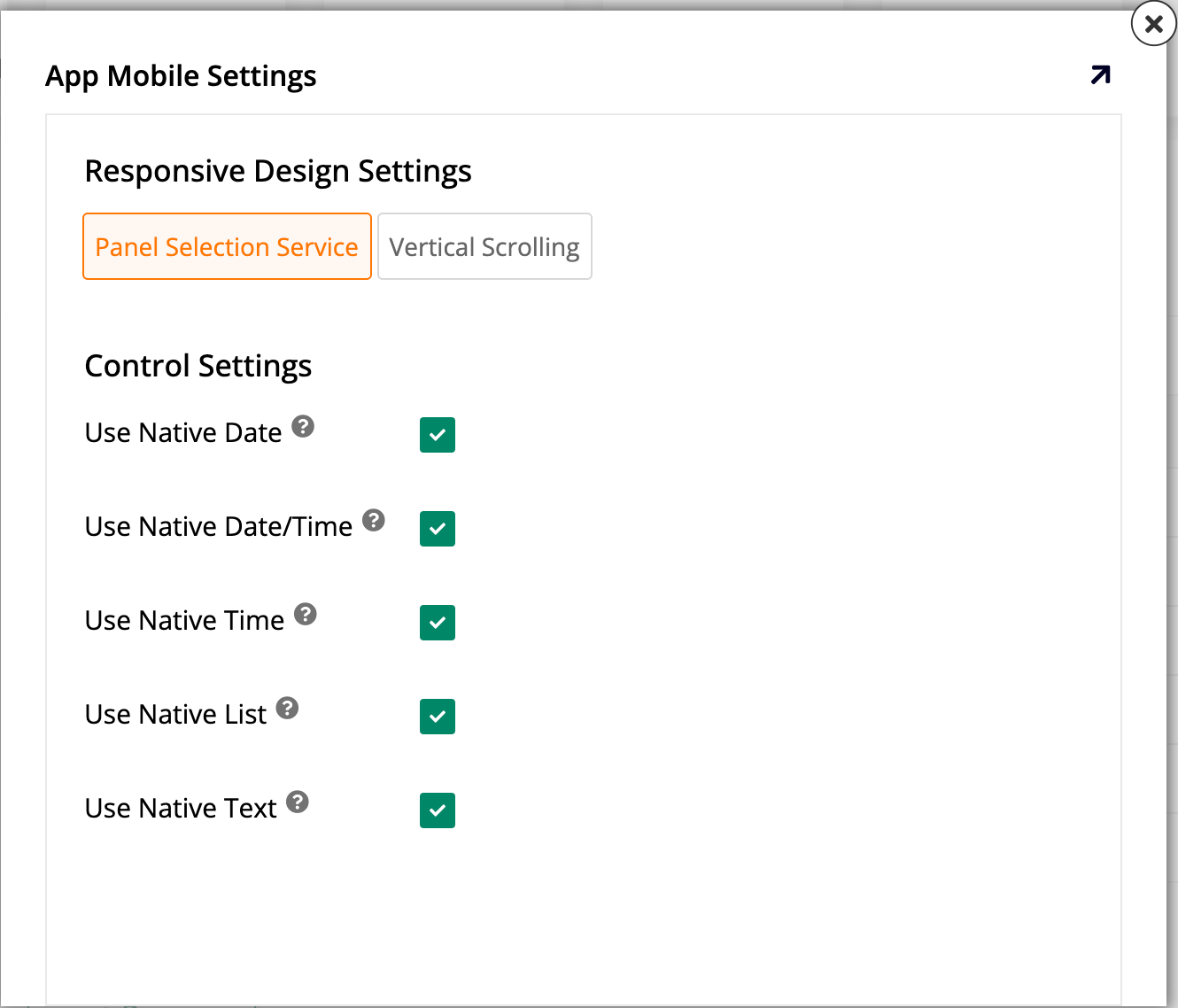Image resolution: width=1178 pixels, height=1008 pixels.
Task: Click the "Use Native Text" label text
Action: click(x=180, y=808)
